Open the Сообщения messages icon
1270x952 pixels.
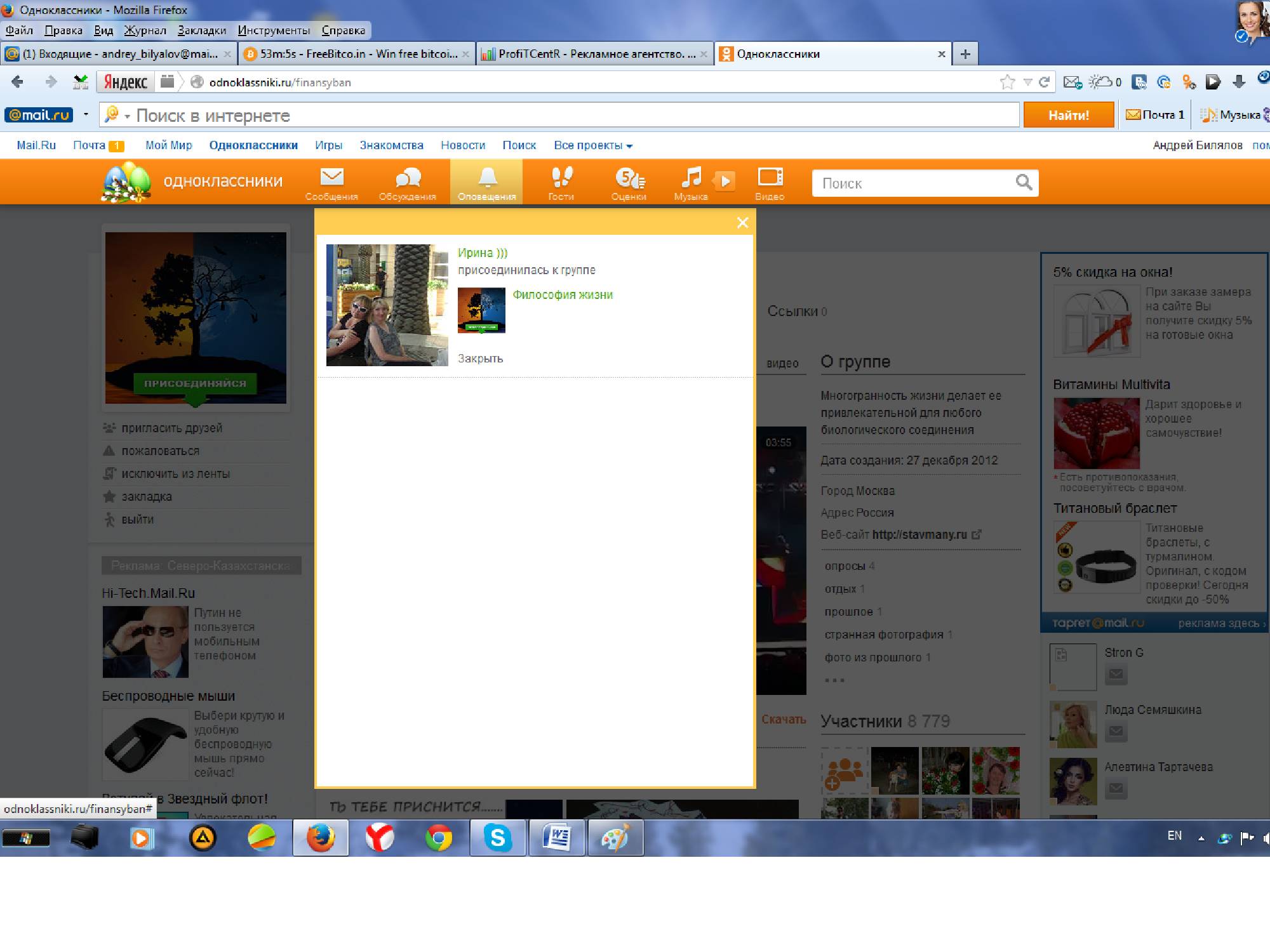point(331,183)
